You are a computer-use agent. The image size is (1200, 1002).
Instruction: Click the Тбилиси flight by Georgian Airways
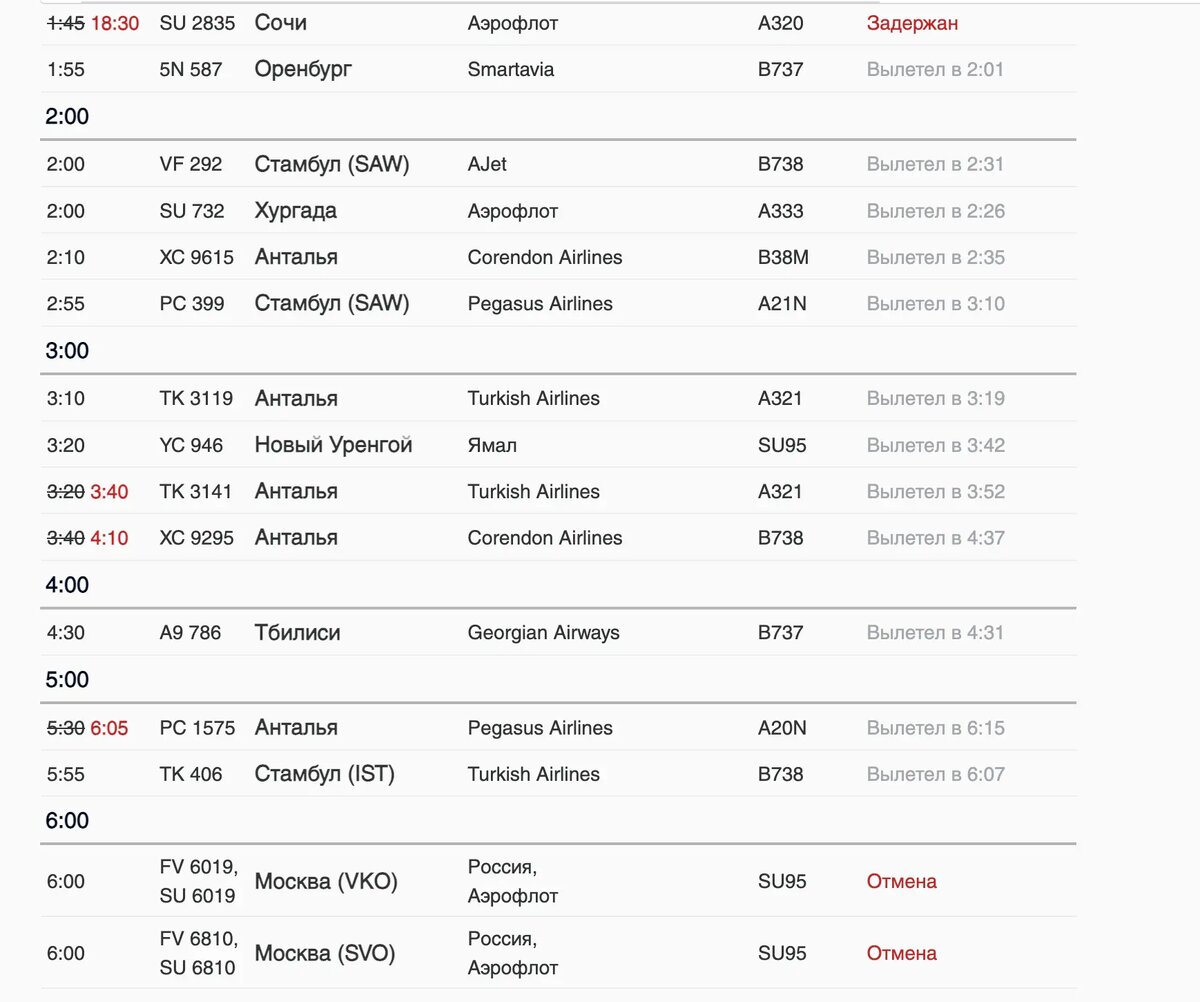coord(559,632)
